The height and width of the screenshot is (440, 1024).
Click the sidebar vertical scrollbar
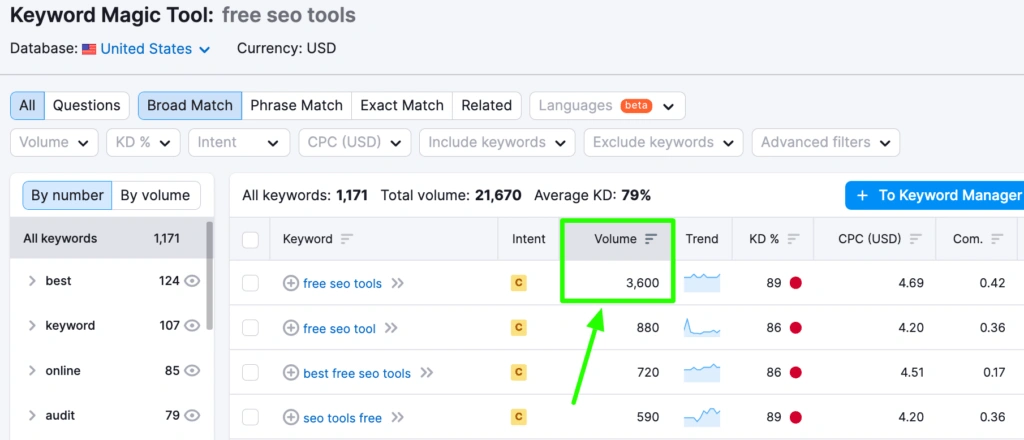pos(209,275)
